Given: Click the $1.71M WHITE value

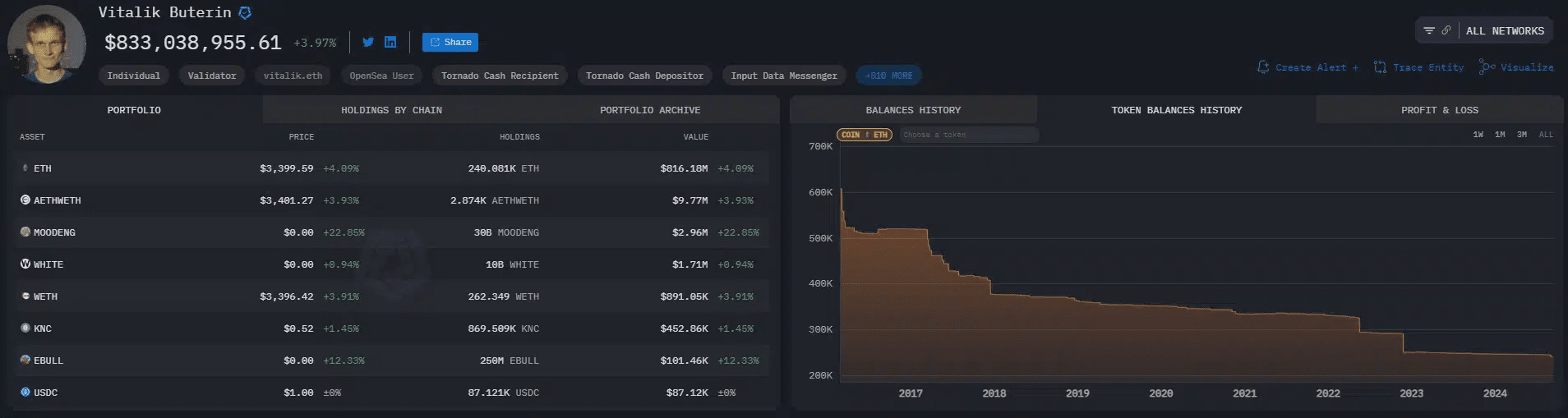Looking at the screenshot, I should point(689,264).
